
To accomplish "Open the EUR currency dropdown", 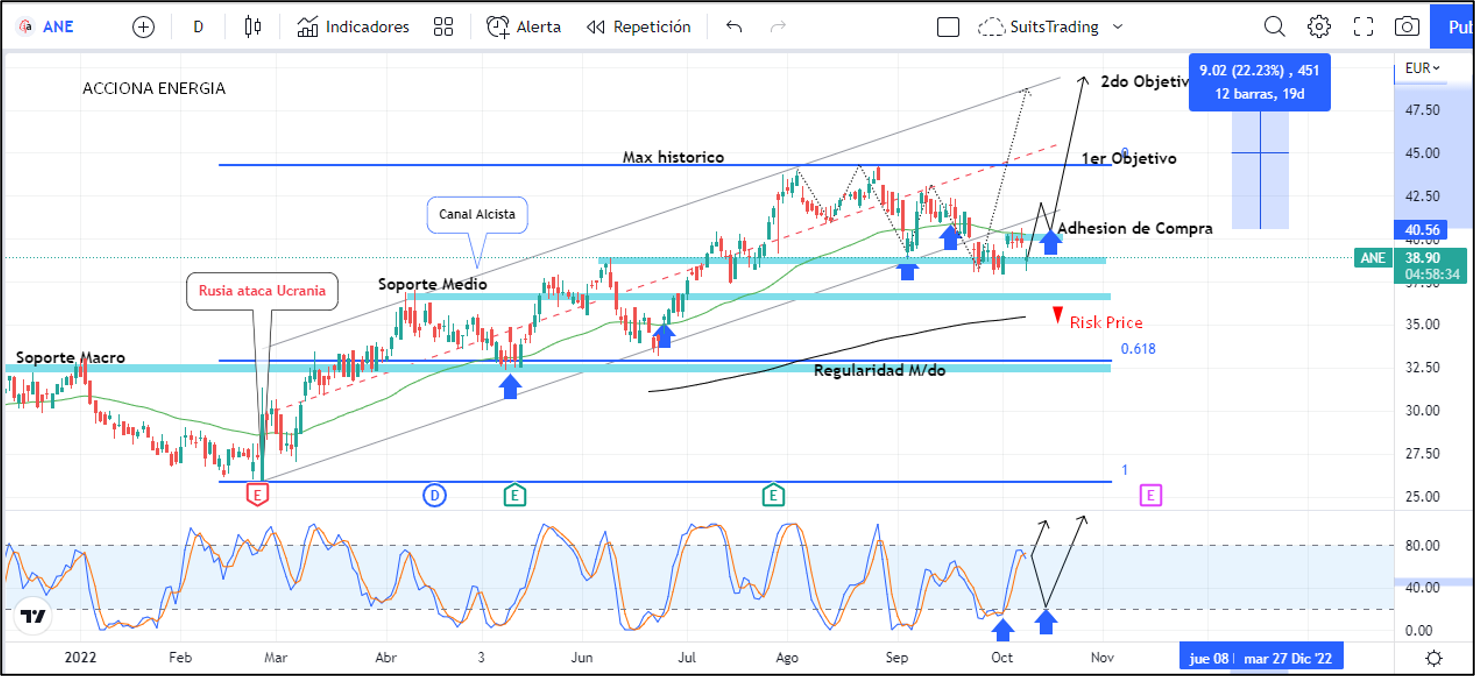I will pos(1422,68).
